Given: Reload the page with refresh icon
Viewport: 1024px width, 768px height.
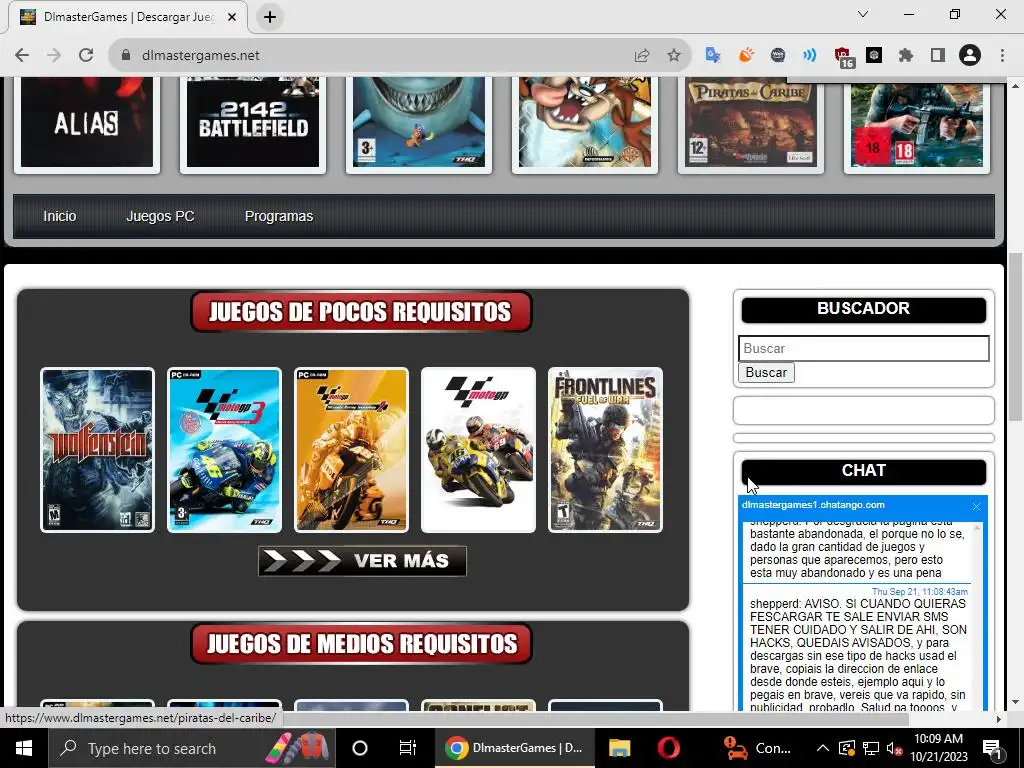Looking at the screenshot, I should pos(86,56).
